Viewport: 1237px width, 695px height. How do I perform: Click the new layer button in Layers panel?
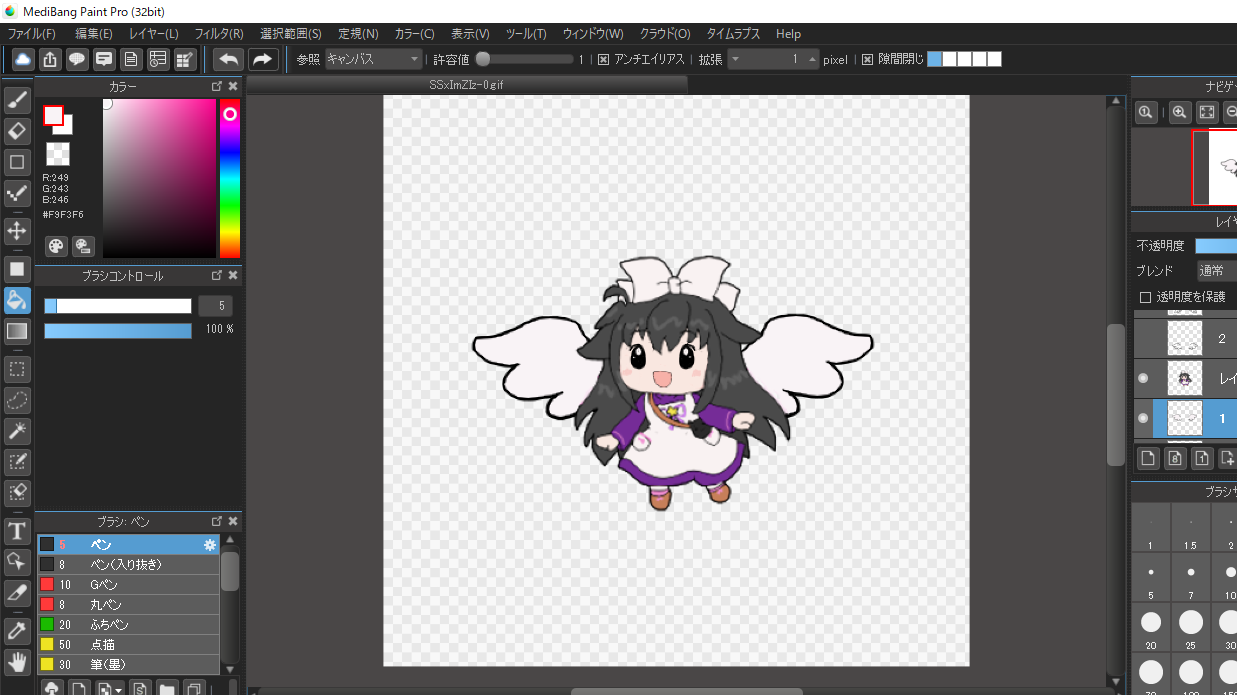1149,458
